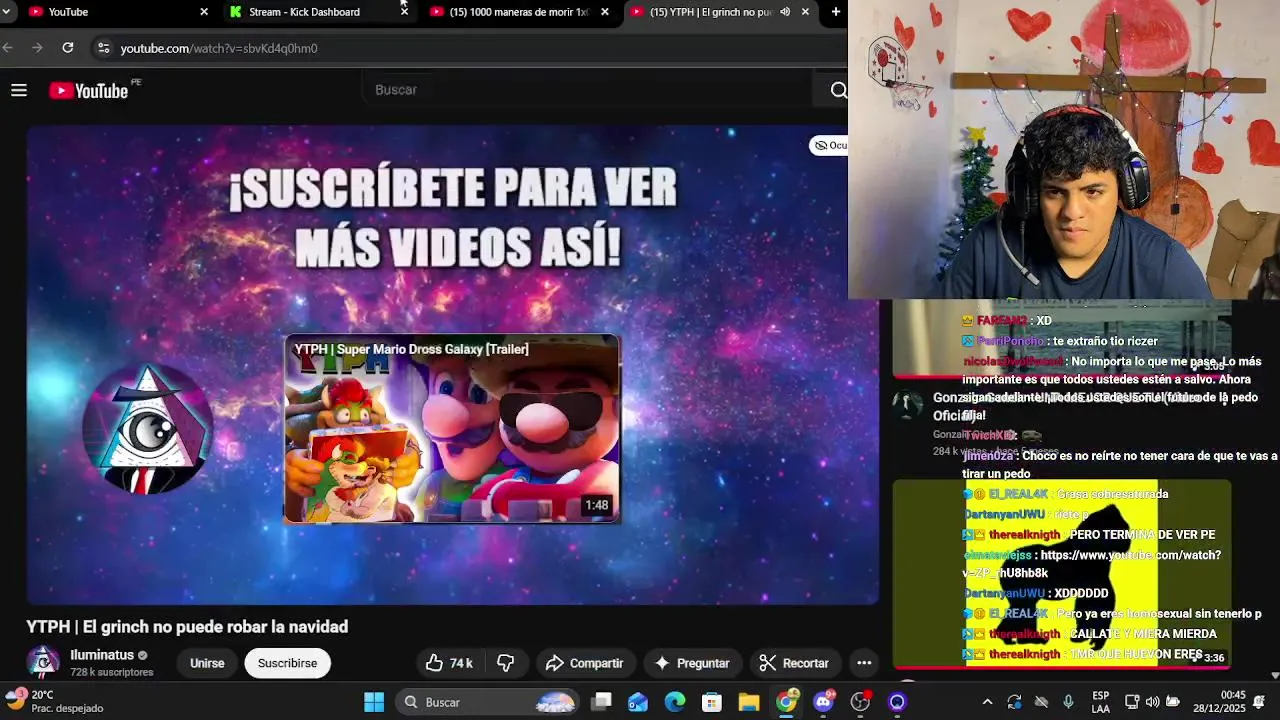The width and height of the screenshot is (1280, 720).
Task: Click the YouTube logo home link
Action: coord(88,91)
